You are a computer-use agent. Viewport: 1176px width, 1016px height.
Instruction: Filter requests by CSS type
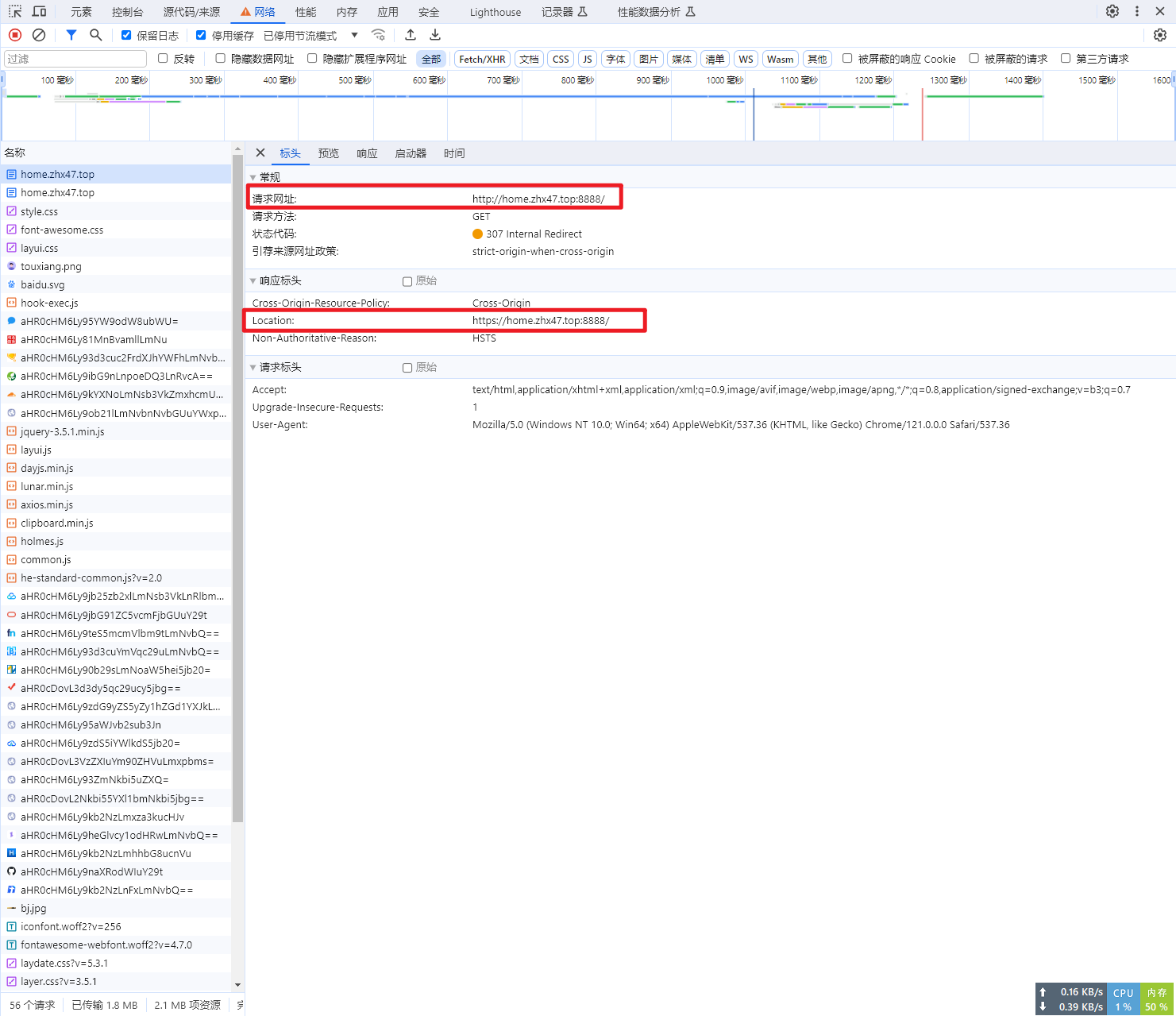[561, 59]
